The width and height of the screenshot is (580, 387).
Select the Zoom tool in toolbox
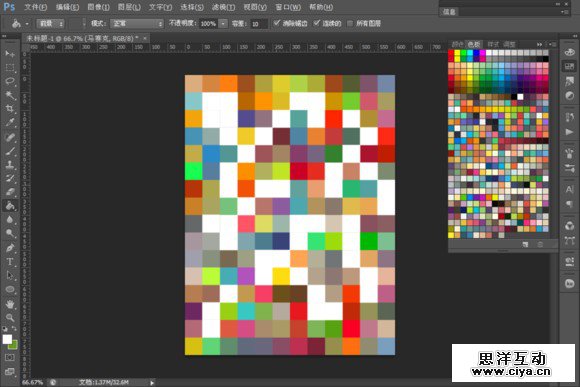(10, 317)
